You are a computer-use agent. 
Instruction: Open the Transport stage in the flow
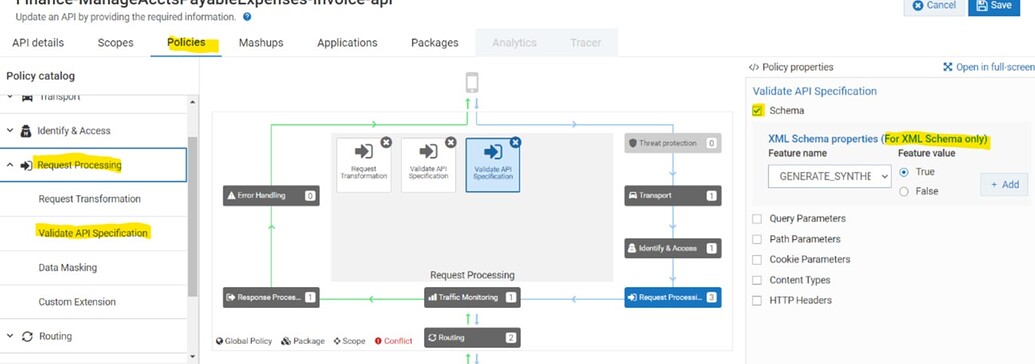673,196
